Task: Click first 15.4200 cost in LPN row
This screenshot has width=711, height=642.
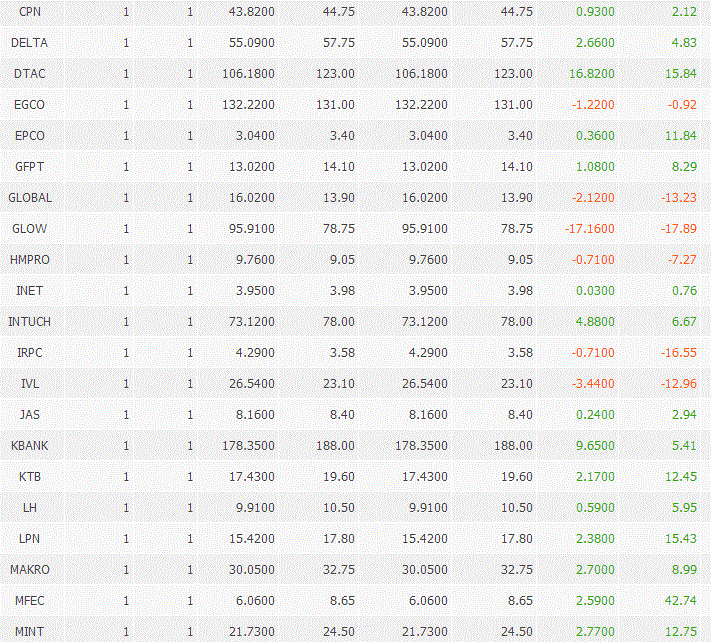Action: tap(252, 539)
